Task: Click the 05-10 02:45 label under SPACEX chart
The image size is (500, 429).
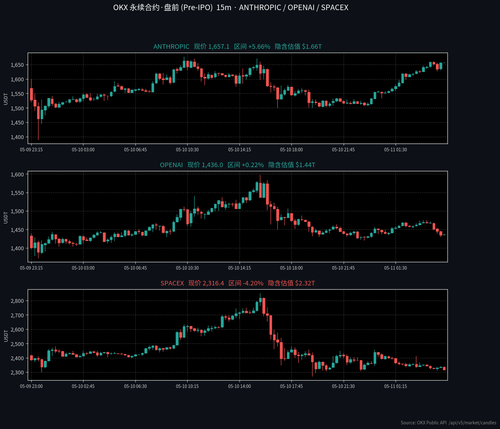Action: point(83,386)
